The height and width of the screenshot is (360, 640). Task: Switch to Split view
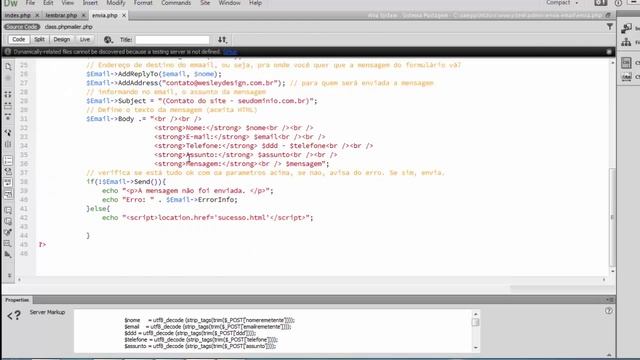39,40
